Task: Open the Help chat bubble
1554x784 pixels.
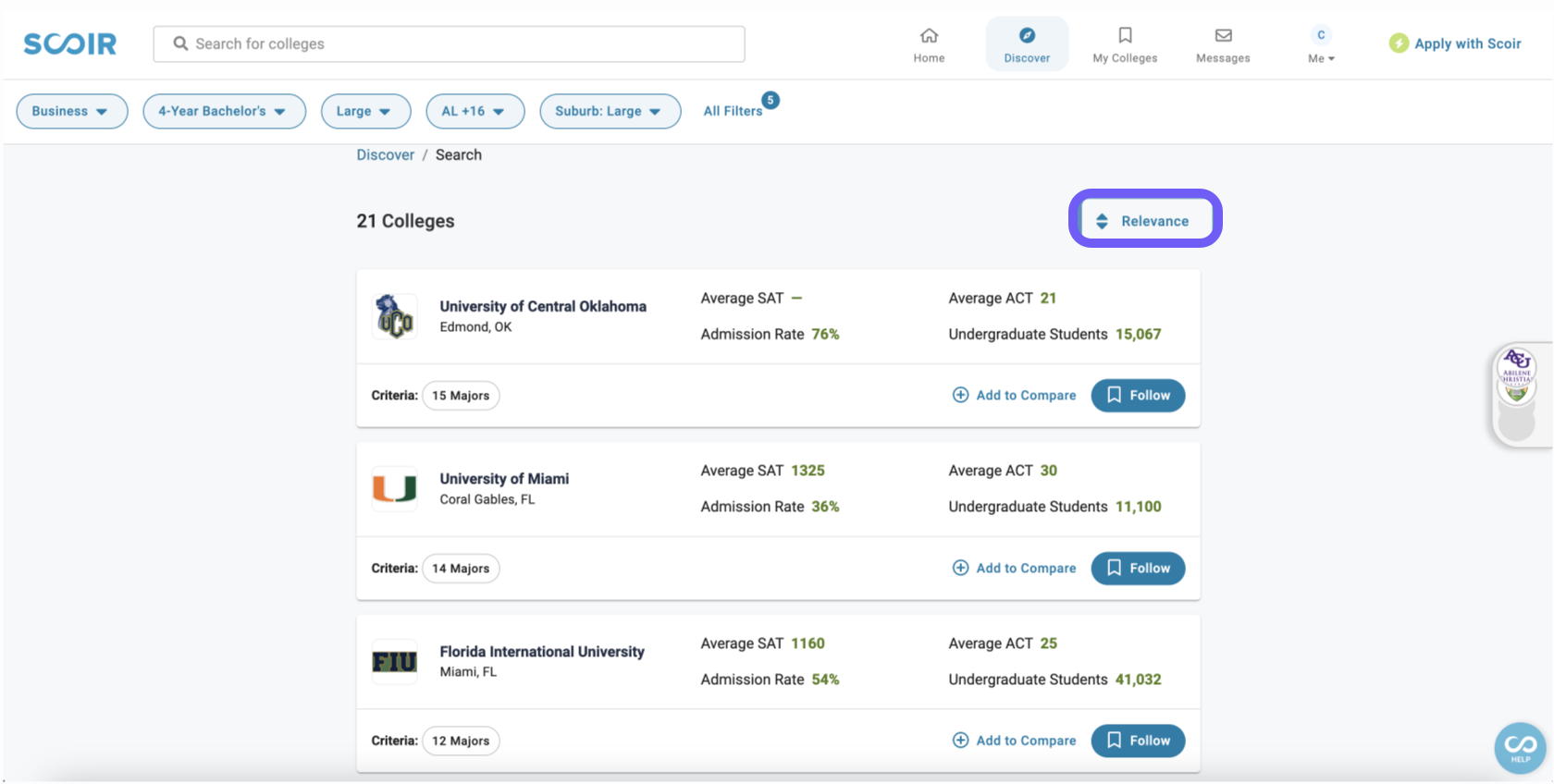Action: (1520, 747)
